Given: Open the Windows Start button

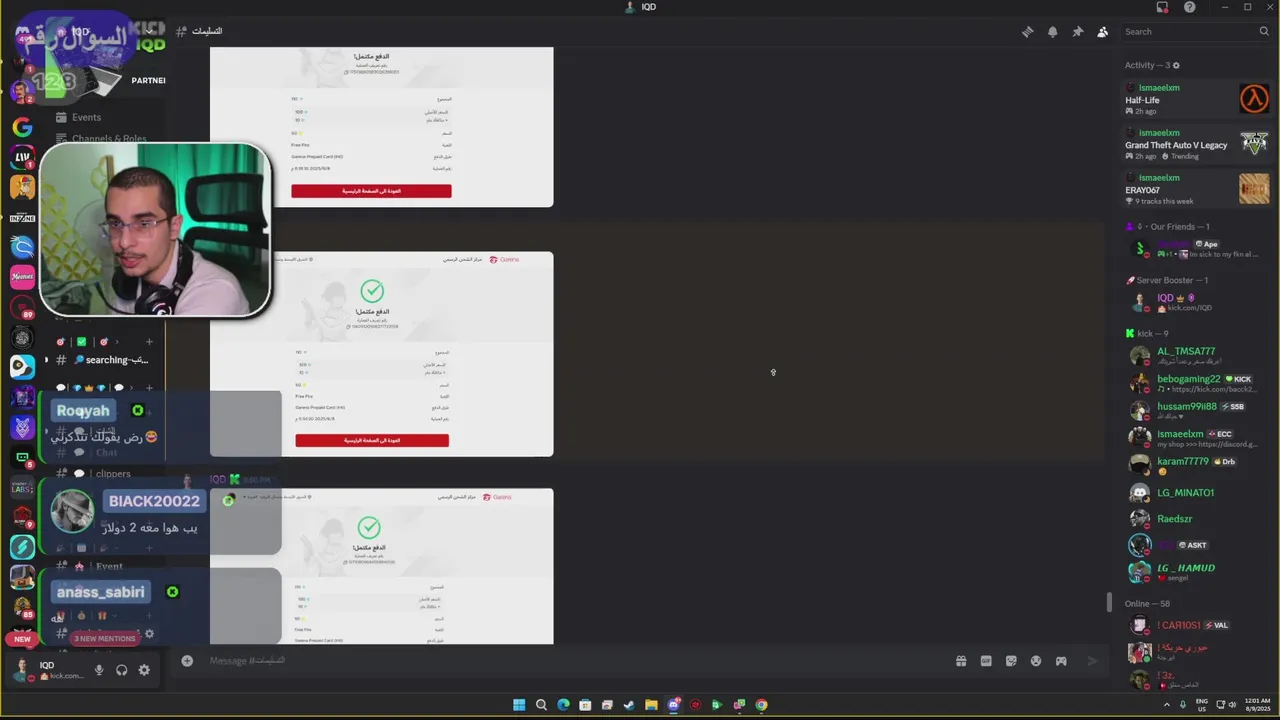Looking at the screenshot, I should 519,705.
